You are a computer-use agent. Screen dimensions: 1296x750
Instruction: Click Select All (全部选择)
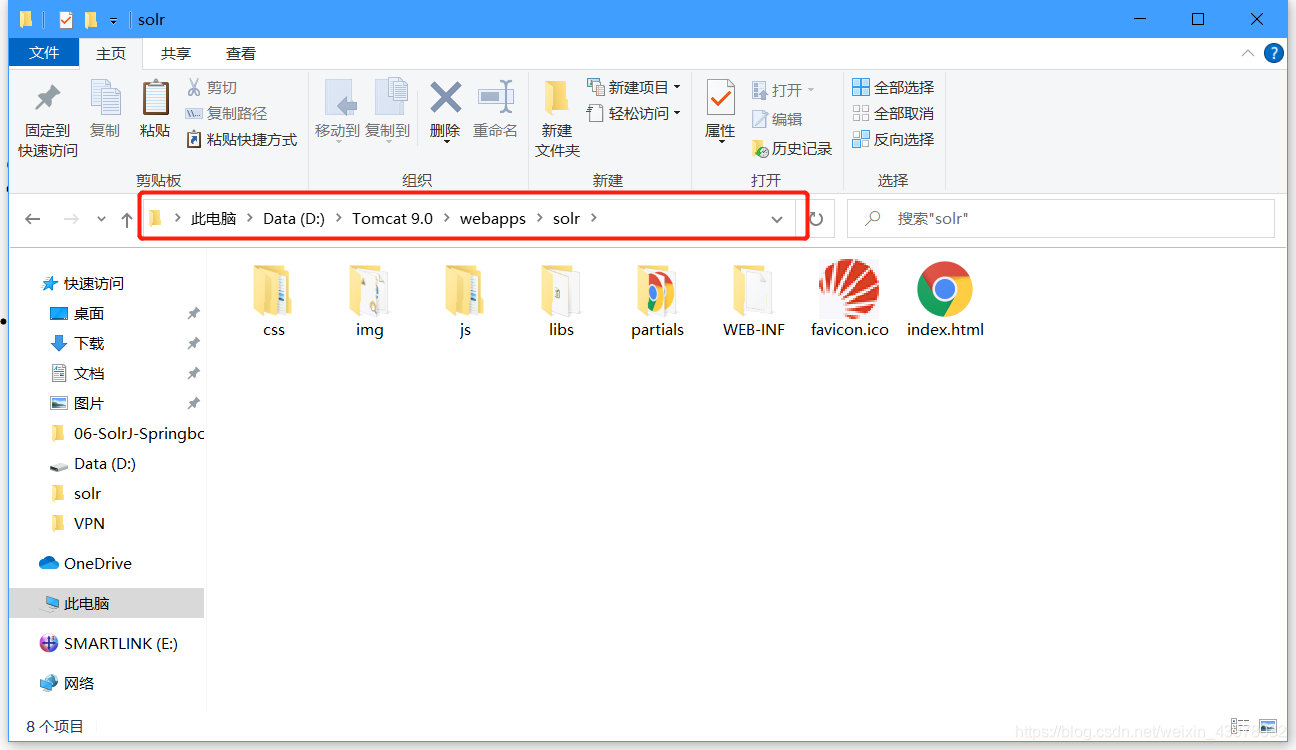point(893,87)
